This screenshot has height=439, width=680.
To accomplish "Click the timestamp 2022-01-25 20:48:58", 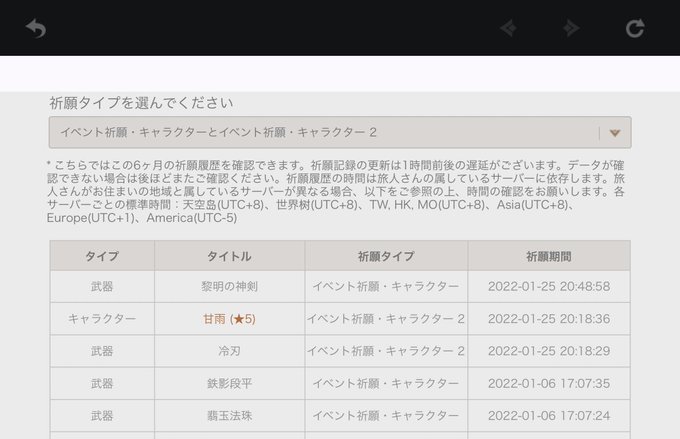I will point(549,286).
